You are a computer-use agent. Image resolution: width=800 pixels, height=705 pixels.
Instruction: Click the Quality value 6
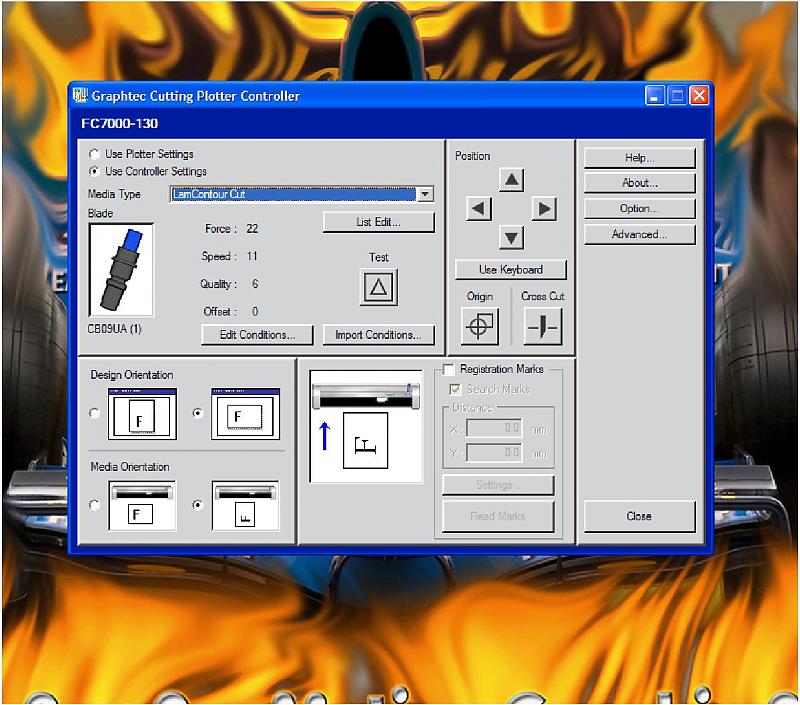tap(255, 284)
